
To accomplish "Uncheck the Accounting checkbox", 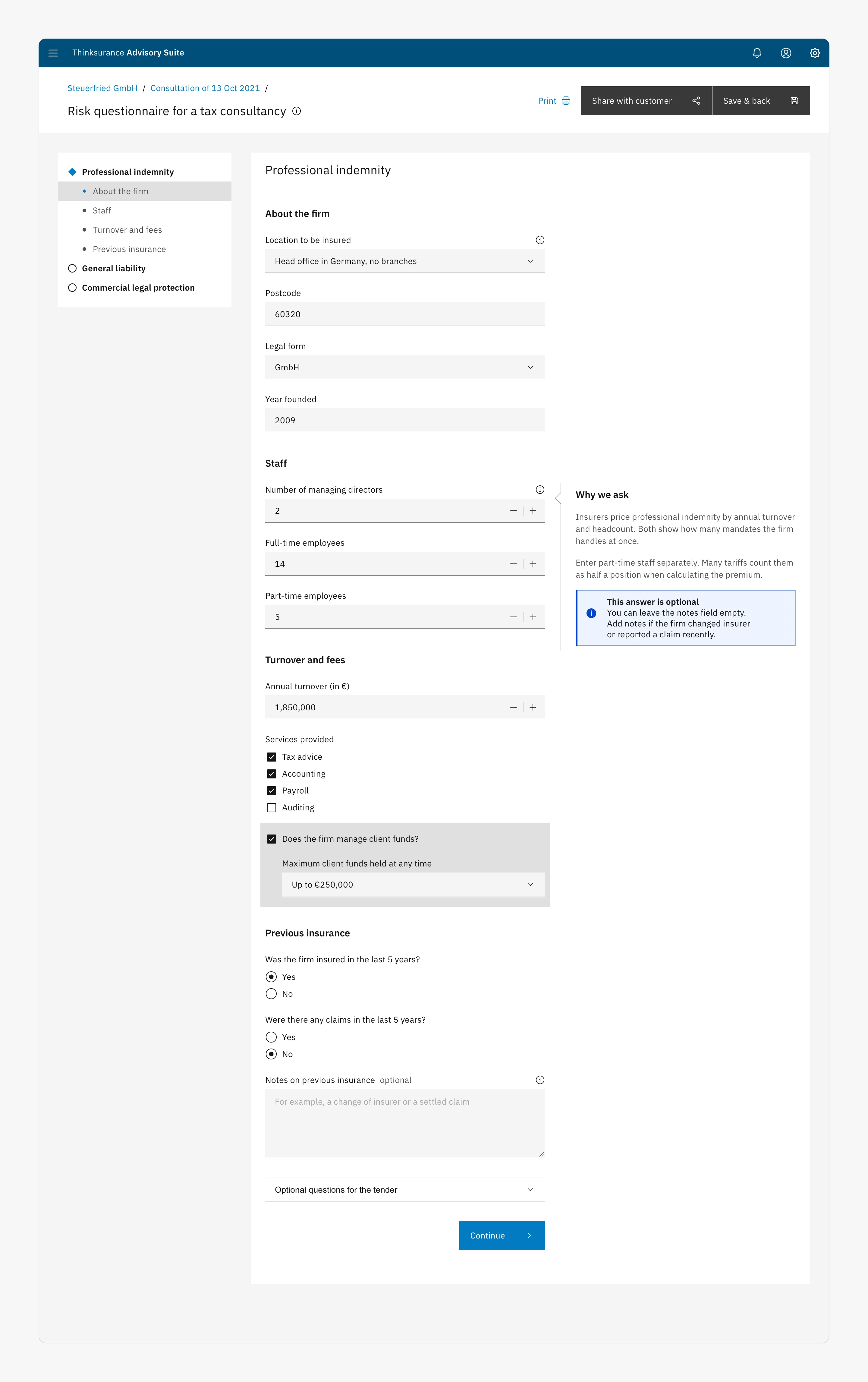I will [x=271, y=774].
